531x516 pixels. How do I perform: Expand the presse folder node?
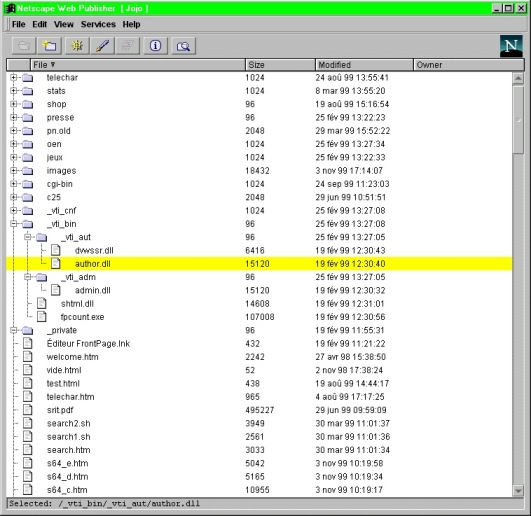(14, 117)
